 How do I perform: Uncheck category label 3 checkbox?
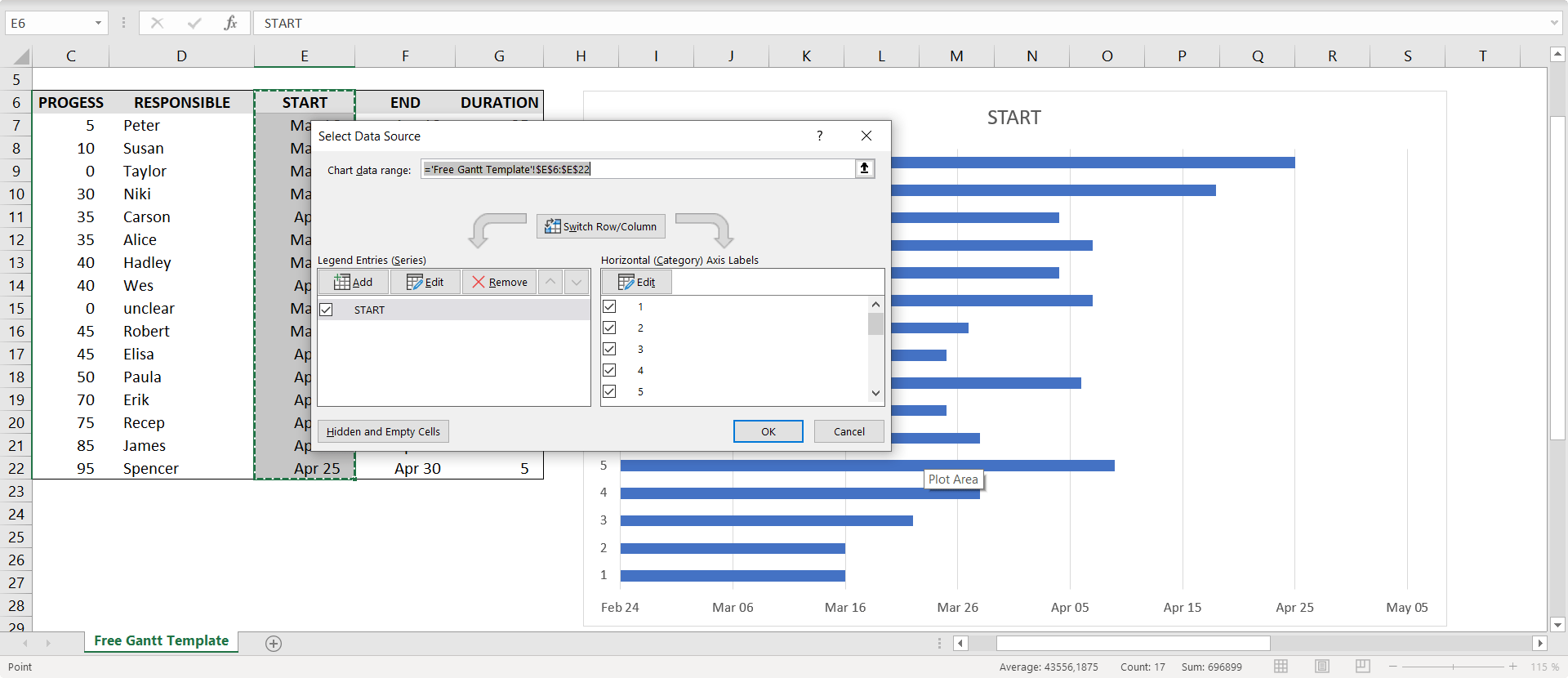(609, 349)
